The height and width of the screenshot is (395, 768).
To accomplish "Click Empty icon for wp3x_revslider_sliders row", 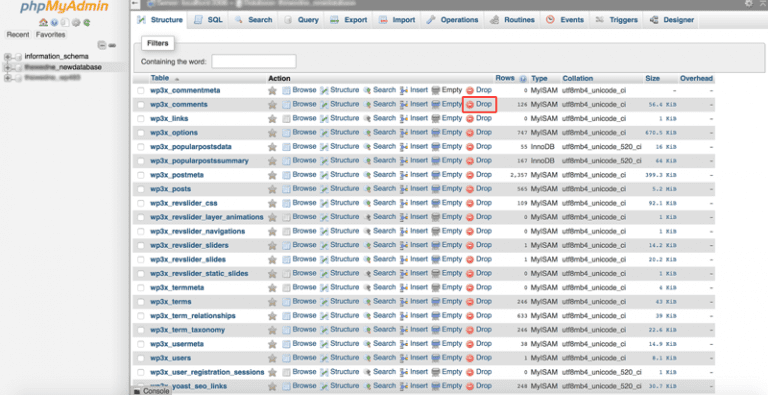I will (x=435, y=246).
